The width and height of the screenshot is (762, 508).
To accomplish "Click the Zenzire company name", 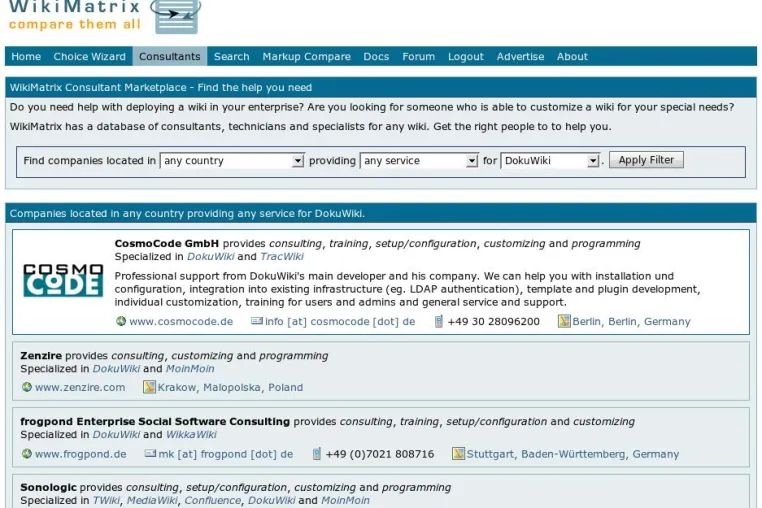I will 41,355.
